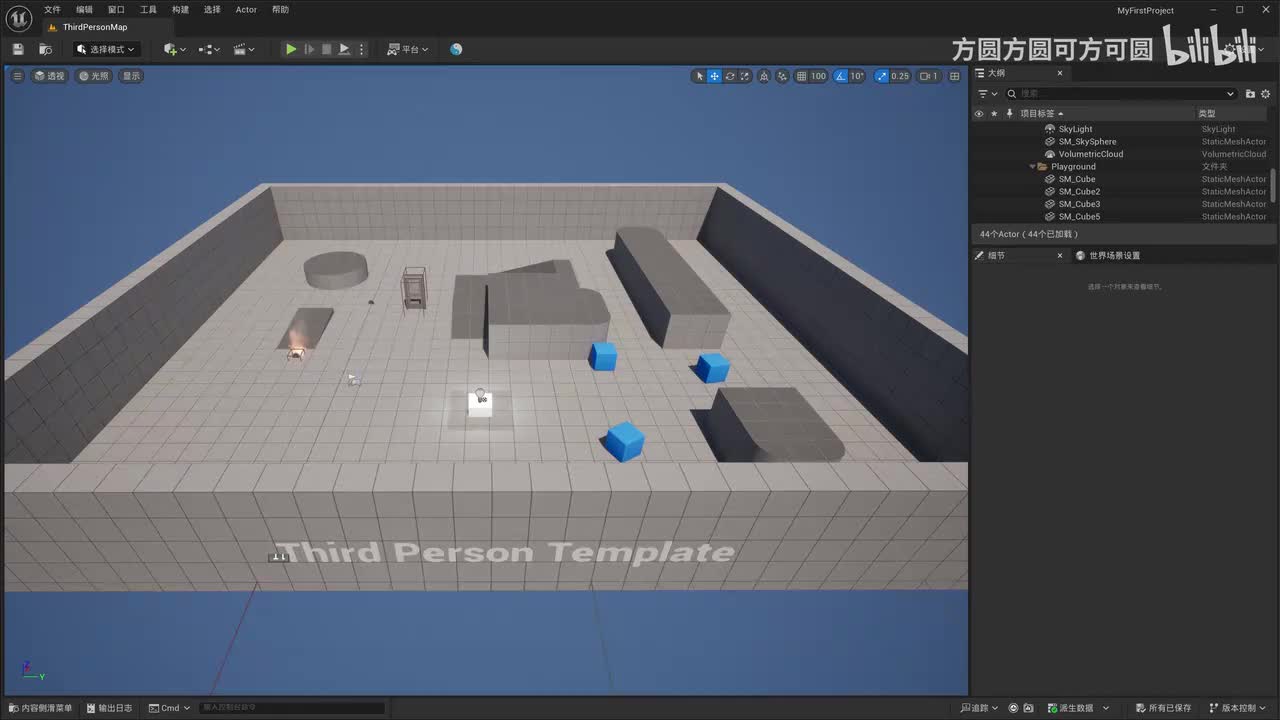Open the 构建 menu
This screenshot has height=720, width=1280.
point(180,10)
